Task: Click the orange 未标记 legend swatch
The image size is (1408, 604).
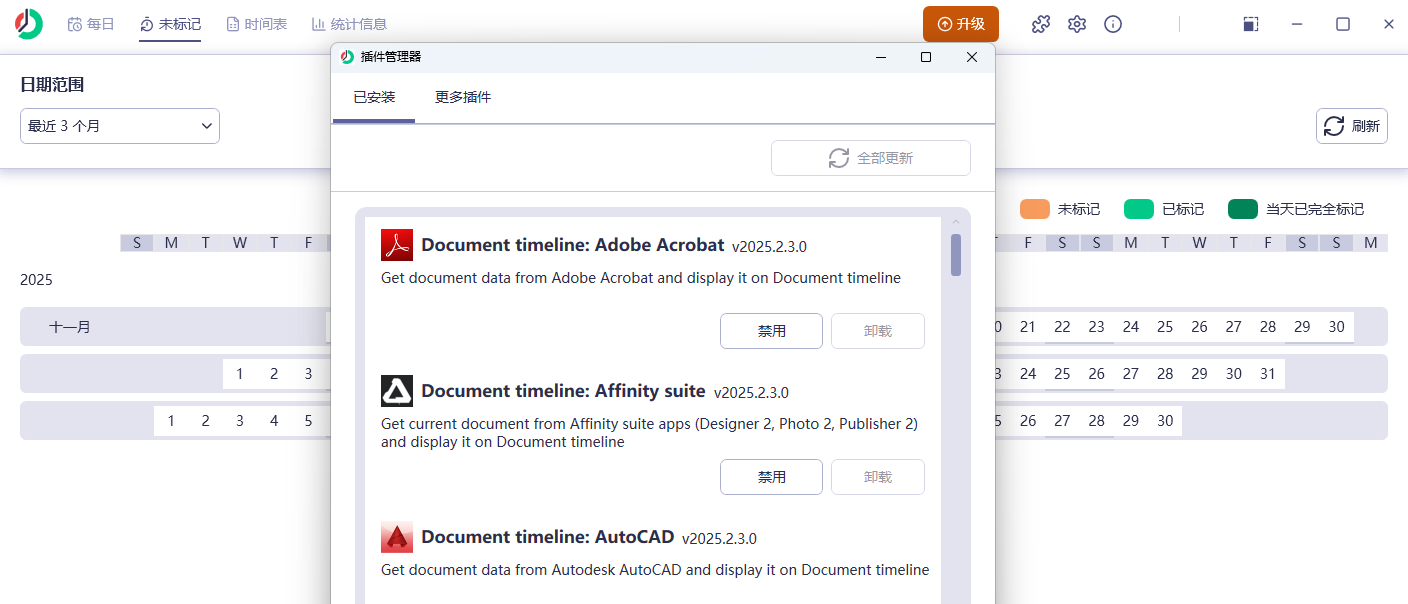Action: [x=1033, y=208]
